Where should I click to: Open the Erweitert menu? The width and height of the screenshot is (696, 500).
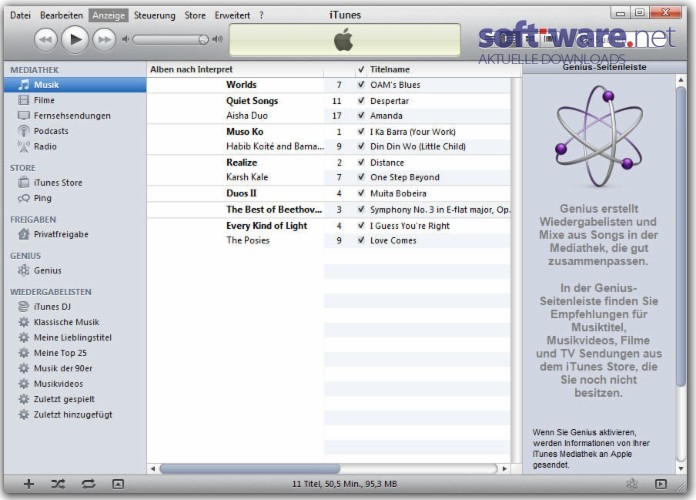(x=232, y=15)
